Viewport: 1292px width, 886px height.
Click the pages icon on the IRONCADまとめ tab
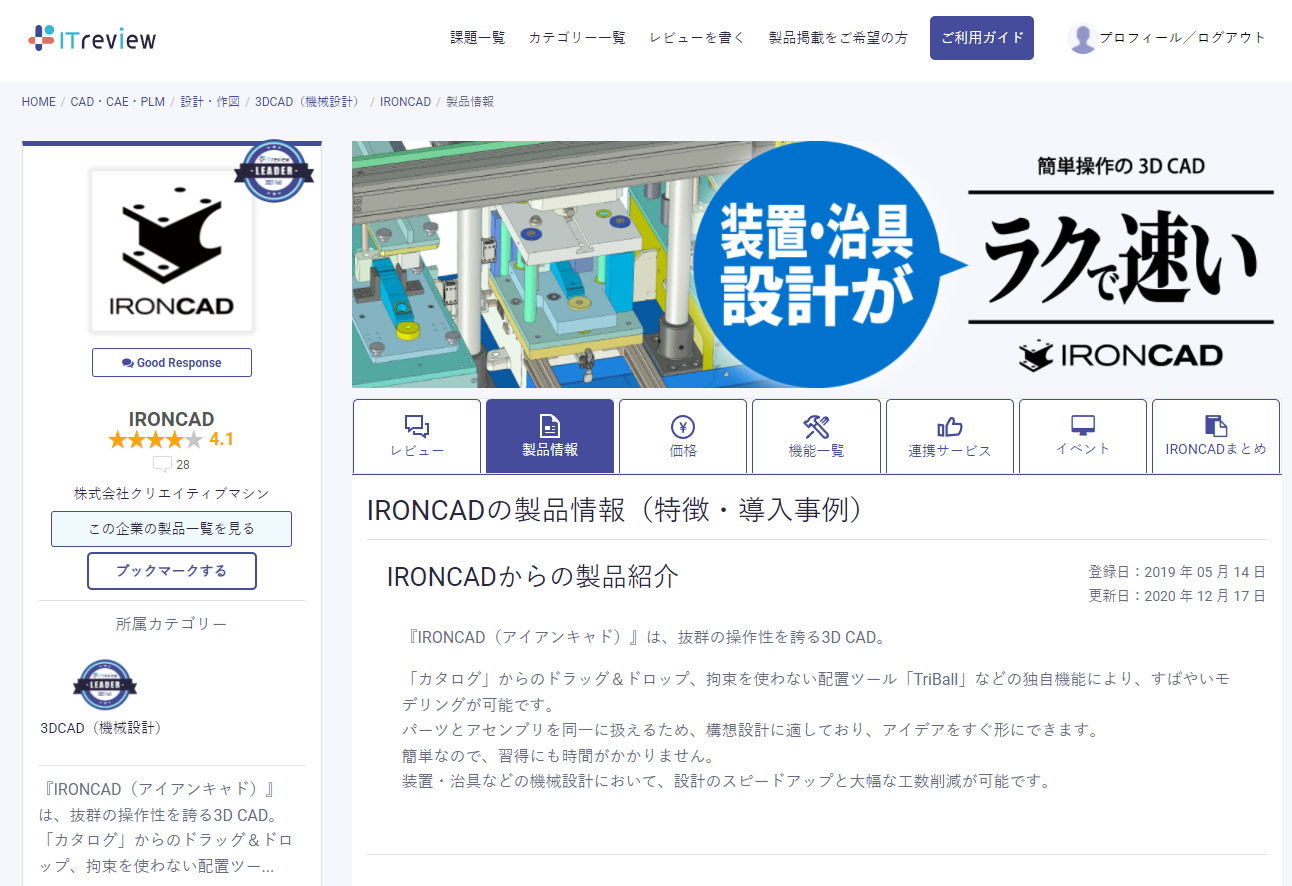(1216, 425)
